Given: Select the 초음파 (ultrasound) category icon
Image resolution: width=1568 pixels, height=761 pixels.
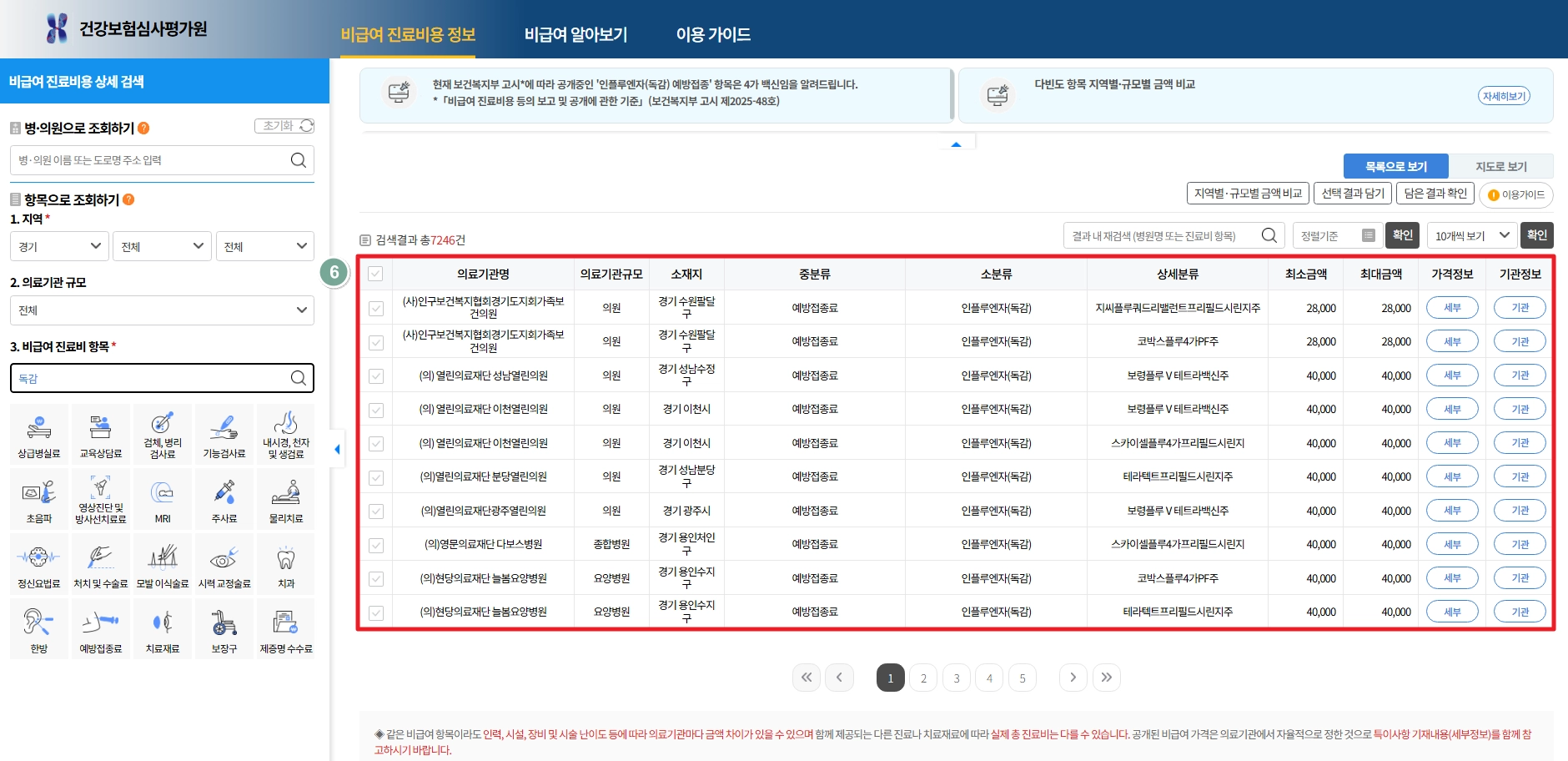Looking at the screenshot, I should [x=39, y=498].
